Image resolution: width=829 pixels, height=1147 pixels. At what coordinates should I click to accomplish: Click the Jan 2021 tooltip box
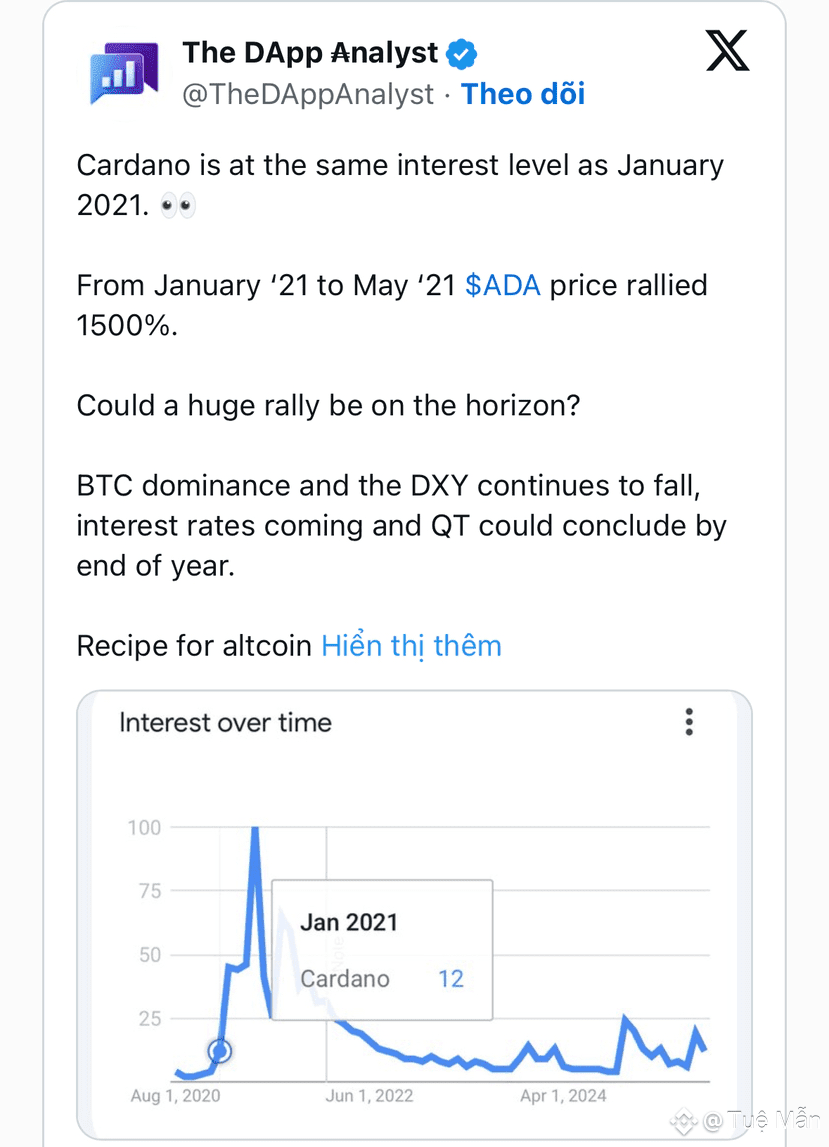[382, 949]
